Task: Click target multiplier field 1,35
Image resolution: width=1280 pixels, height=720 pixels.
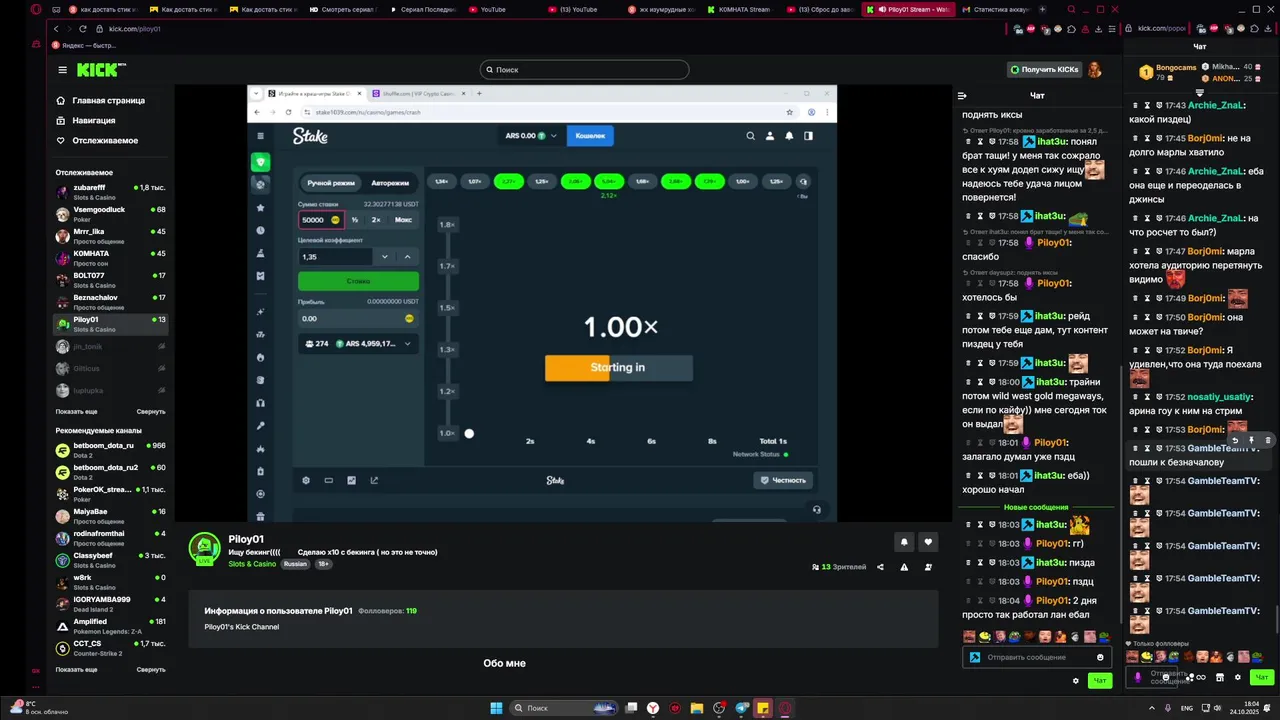Action: click(x=335, y=257)
